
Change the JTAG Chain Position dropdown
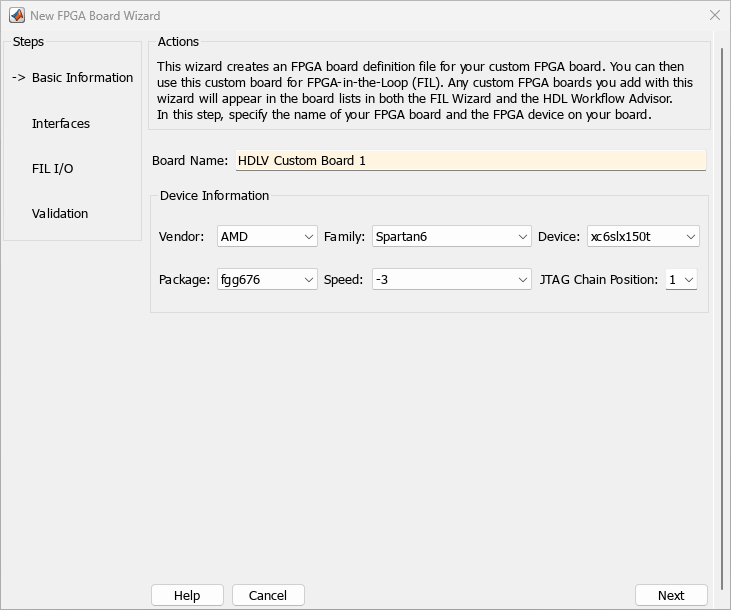681,280
